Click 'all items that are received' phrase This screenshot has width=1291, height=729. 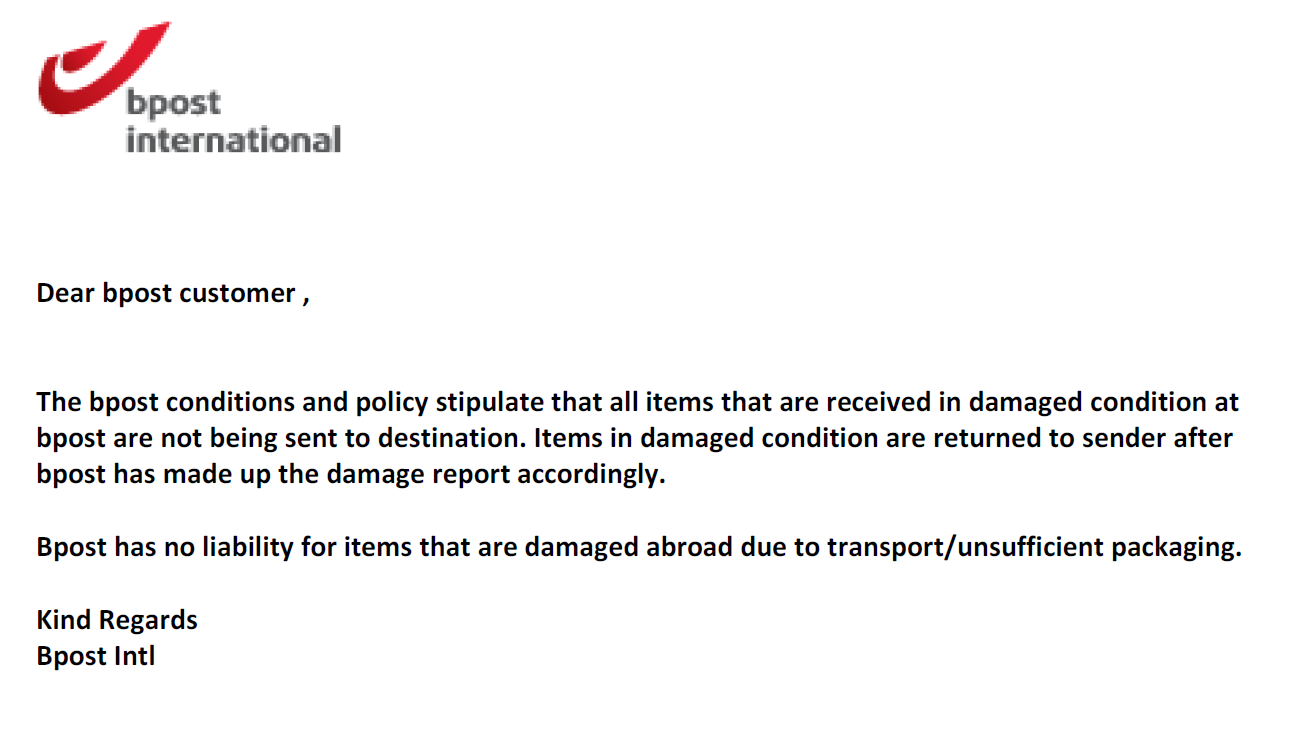tap(768, 402)
